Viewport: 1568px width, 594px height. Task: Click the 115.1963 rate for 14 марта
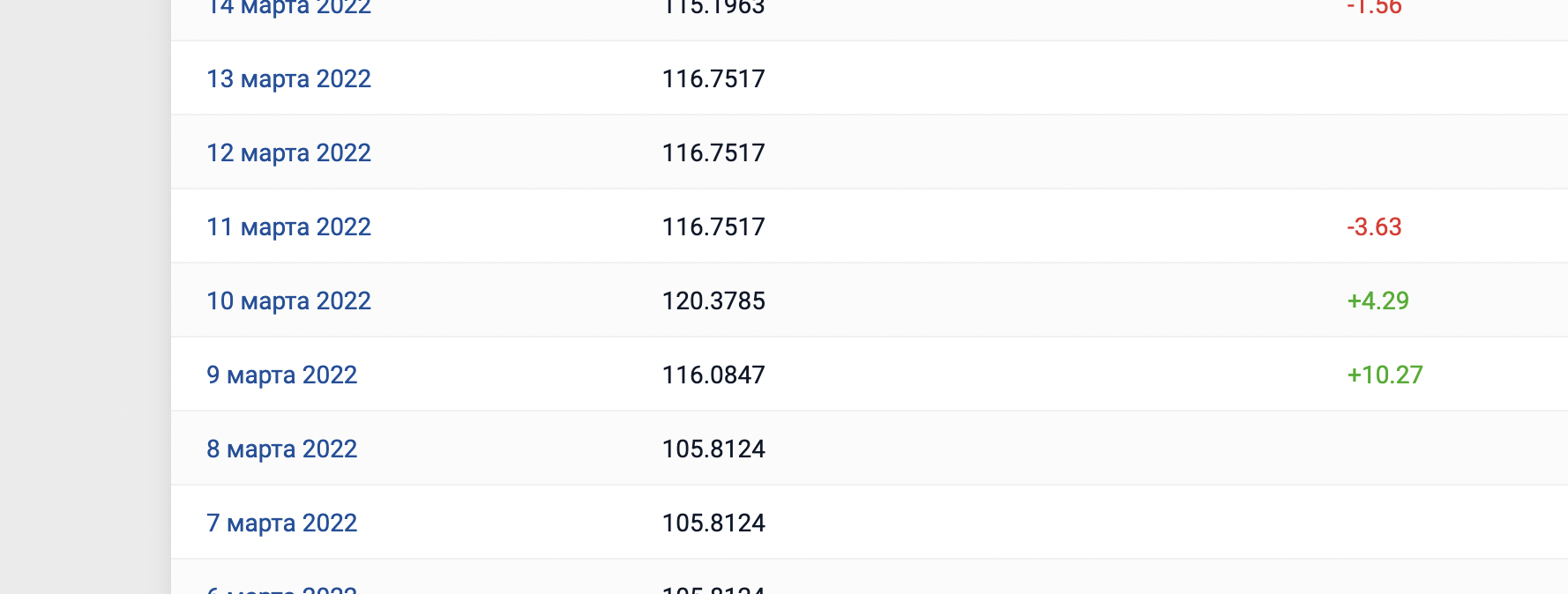point(713,8)
